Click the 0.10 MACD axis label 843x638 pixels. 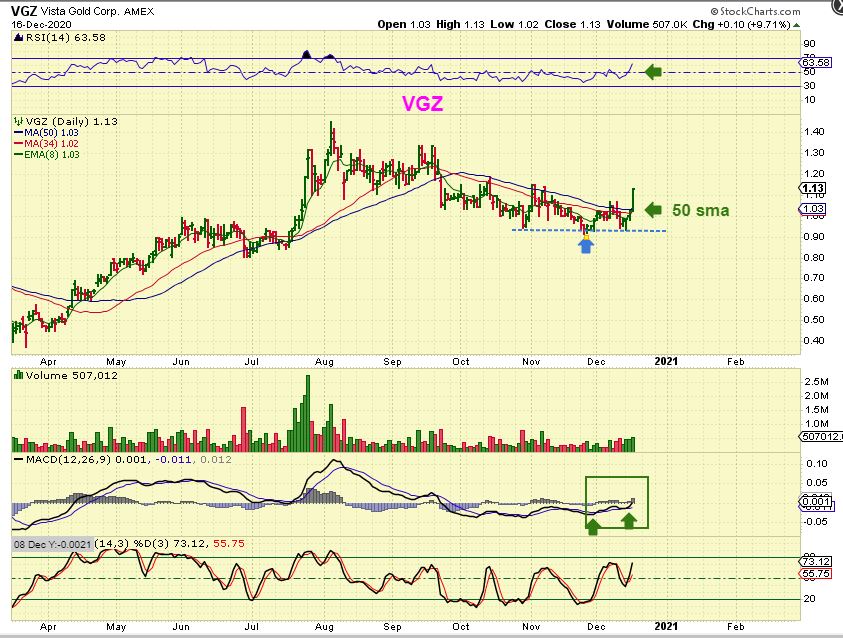click(x=817, y=463)
